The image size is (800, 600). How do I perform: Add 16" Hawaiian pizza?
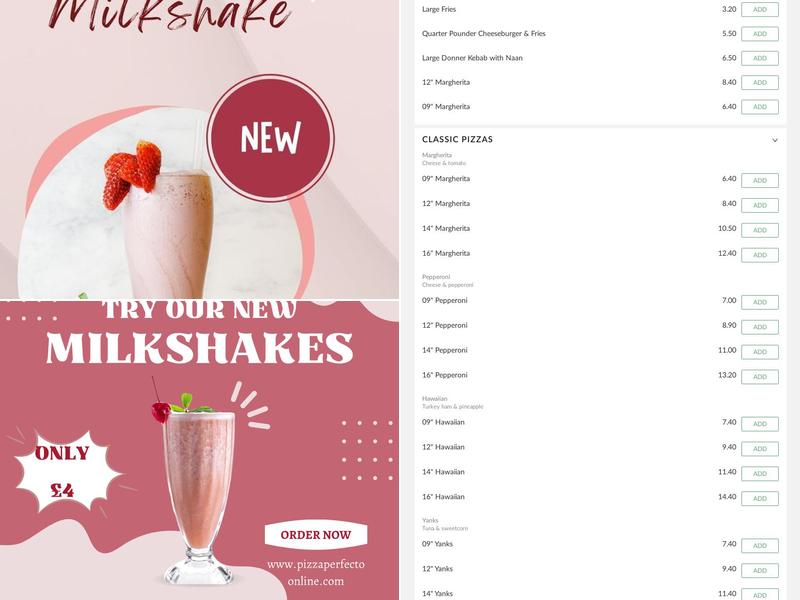tap(760, 498)
